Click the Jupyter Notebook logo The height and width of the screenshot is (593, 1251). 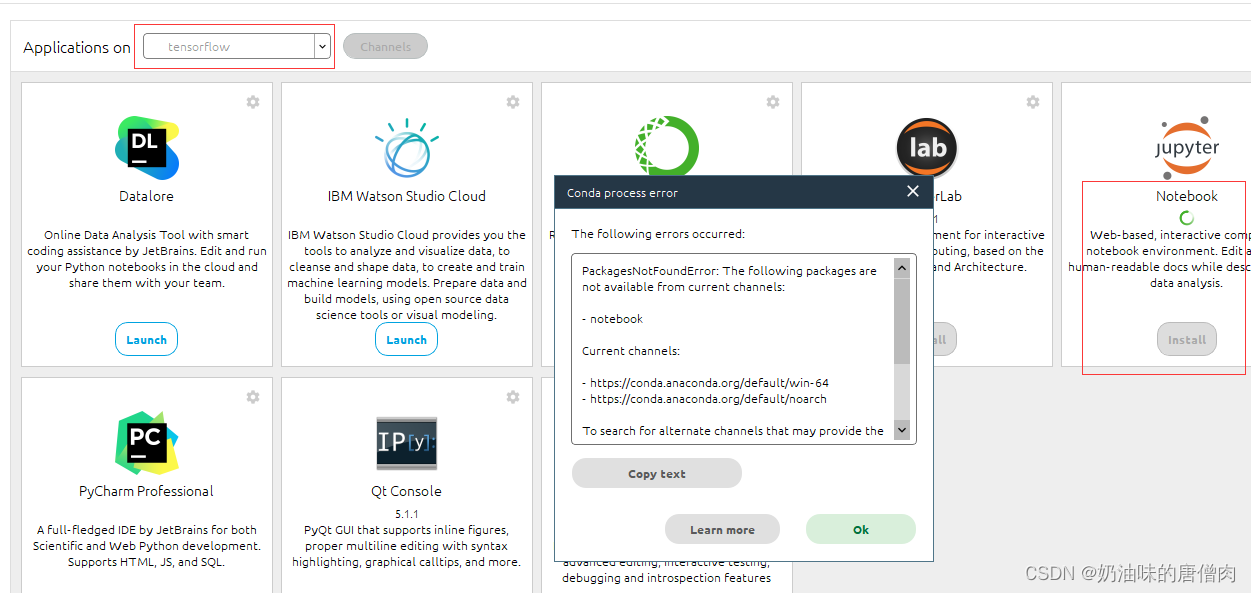[x=1187, y=148]
